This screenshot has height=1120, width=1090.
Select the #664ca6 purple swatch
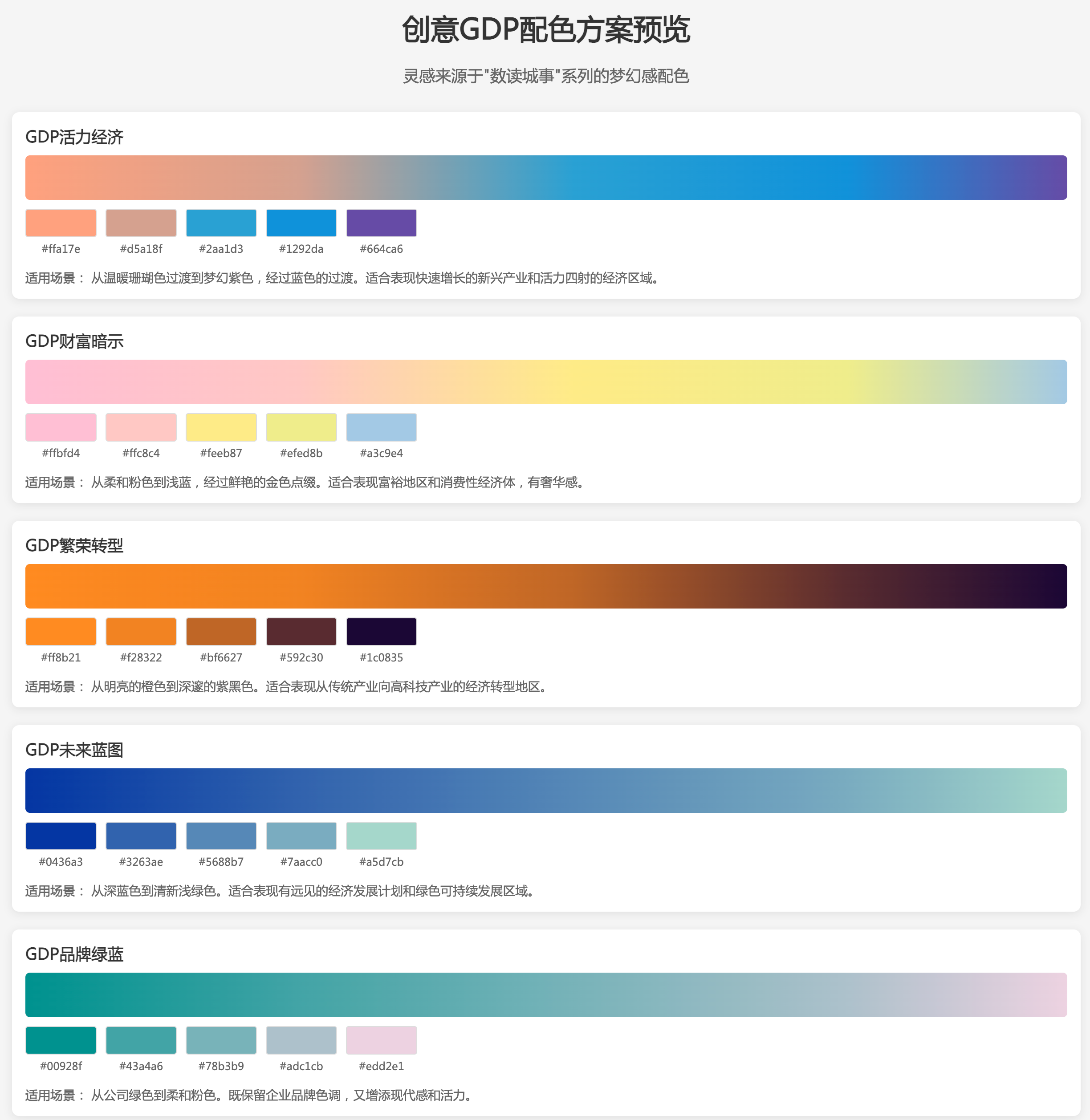tap(381, 223)
